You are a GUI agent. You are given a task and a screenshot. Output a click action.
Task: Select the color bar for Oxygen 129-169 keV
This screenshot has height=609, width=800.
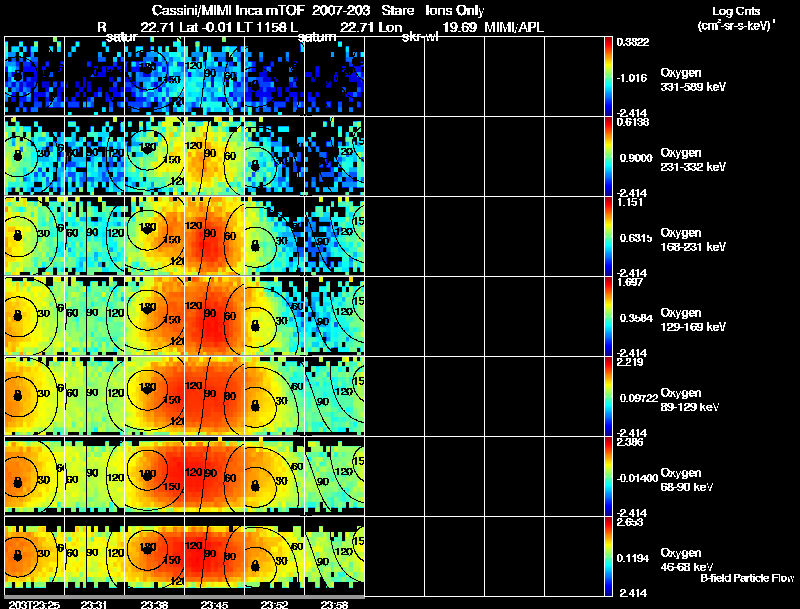tap(608, 316)
